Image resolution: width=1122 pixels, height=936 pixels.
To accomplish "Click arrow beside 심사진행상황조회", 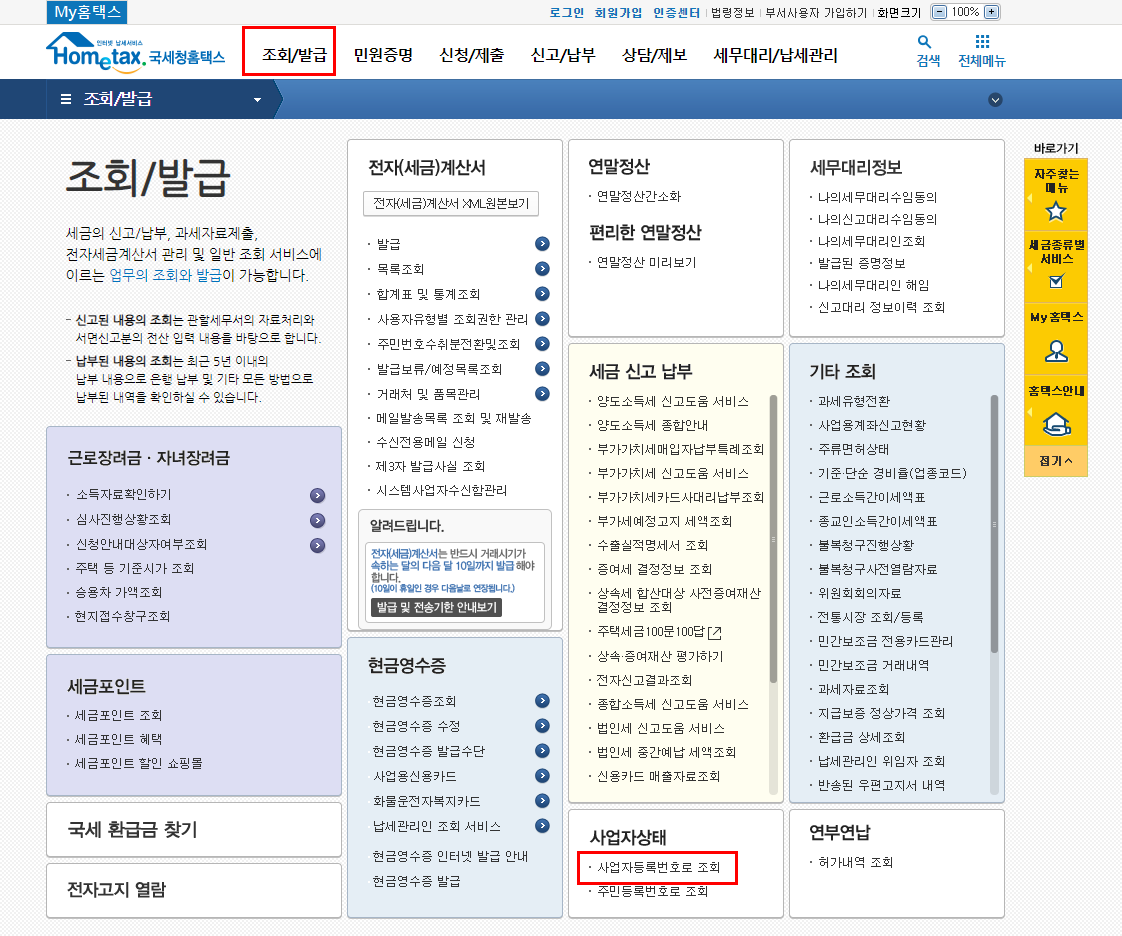I will [318, 520].
